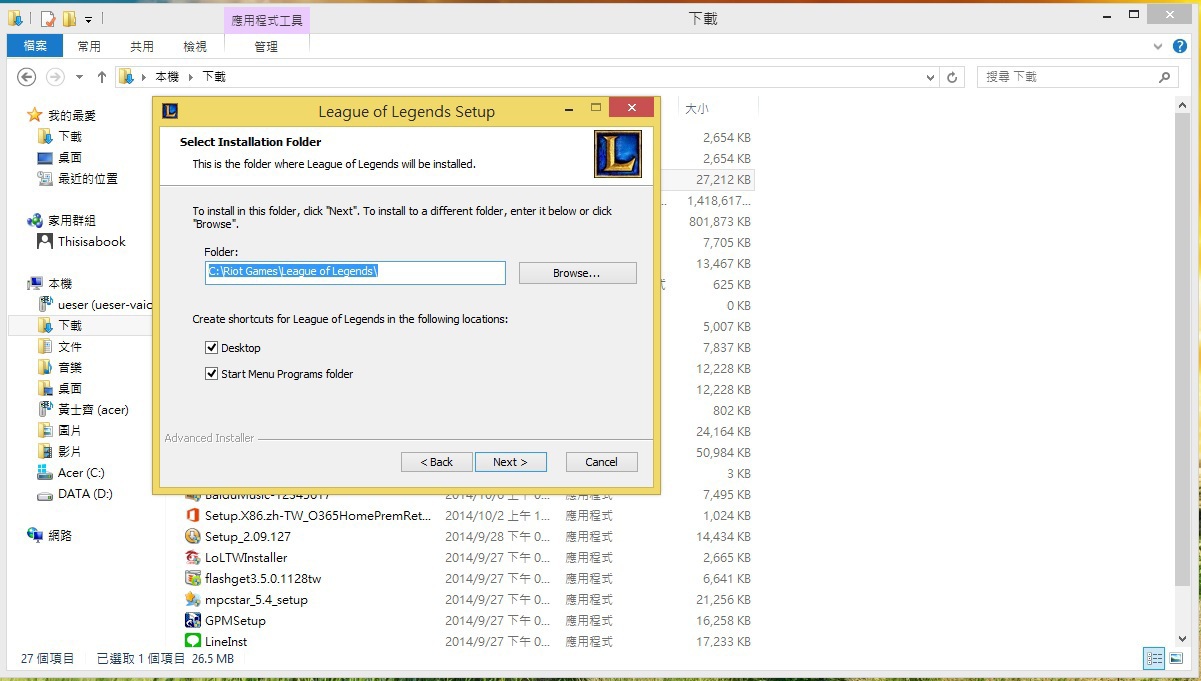1201x681 pixels.
Task: Expand the address bar chevron before 本機
Action: point(146,77)
